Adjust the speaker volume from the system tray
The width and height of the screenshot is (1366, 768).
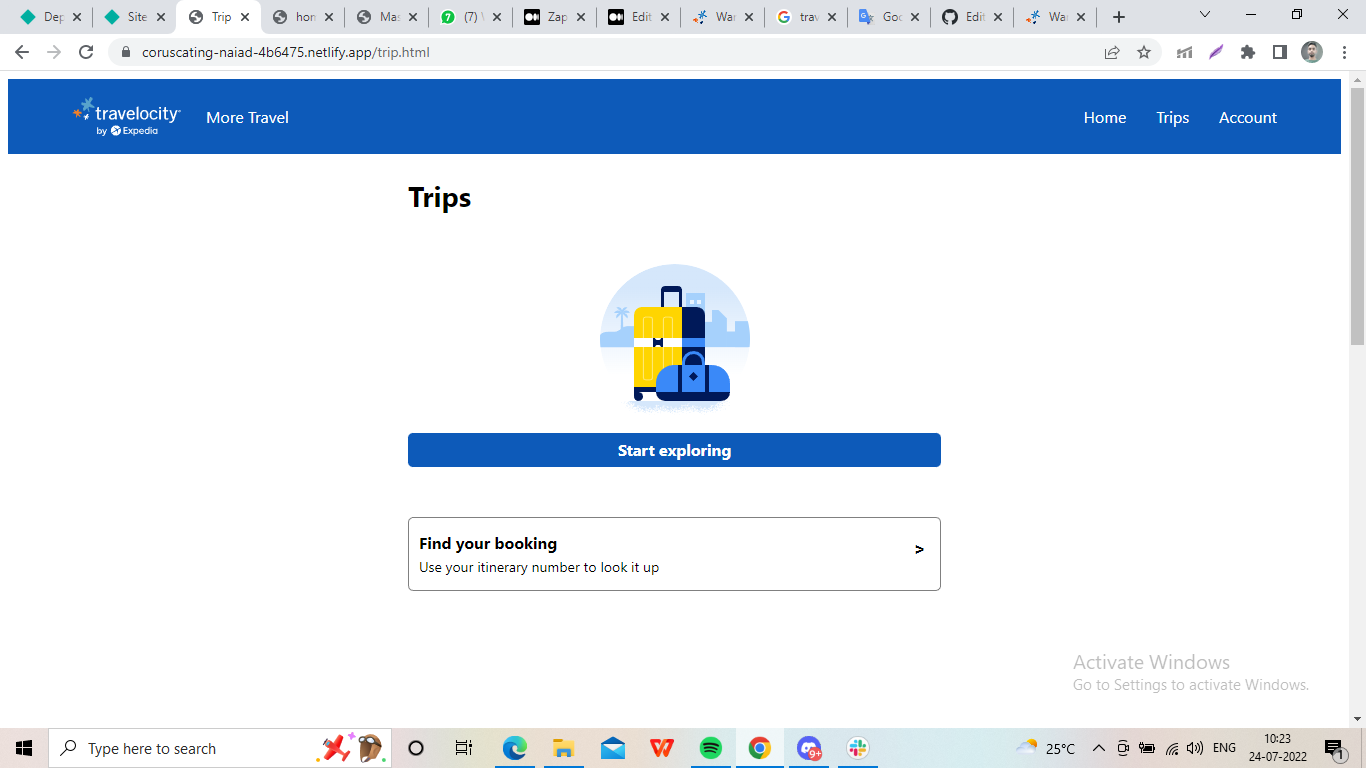pos(1194,747)
